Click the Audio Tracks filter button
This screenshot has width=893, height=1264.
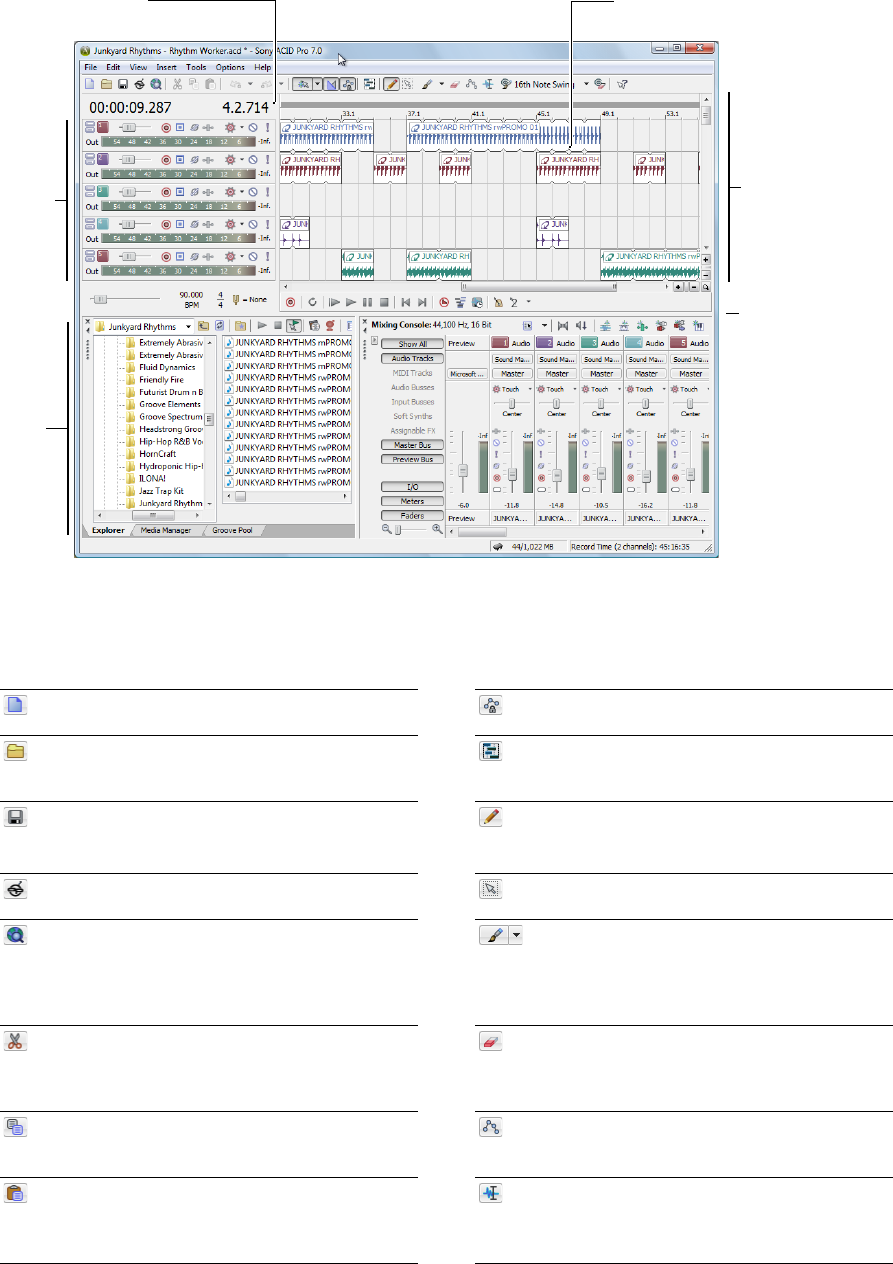pyautogui.click(x=412, y=358)
